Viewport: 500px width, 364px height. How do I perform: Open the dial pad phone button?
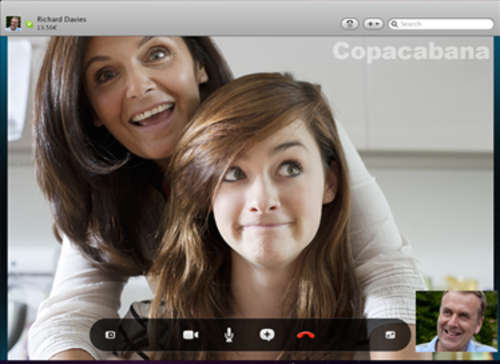point(350,24)
